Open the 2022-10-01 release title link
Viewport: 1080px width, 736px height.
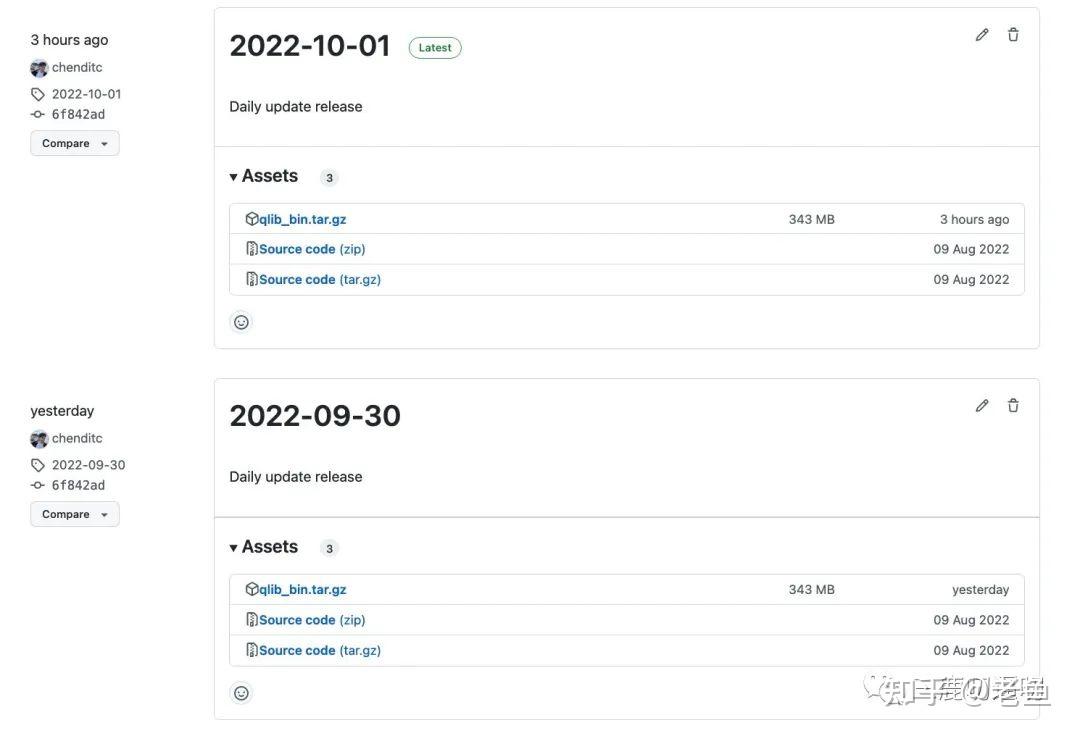309,46
